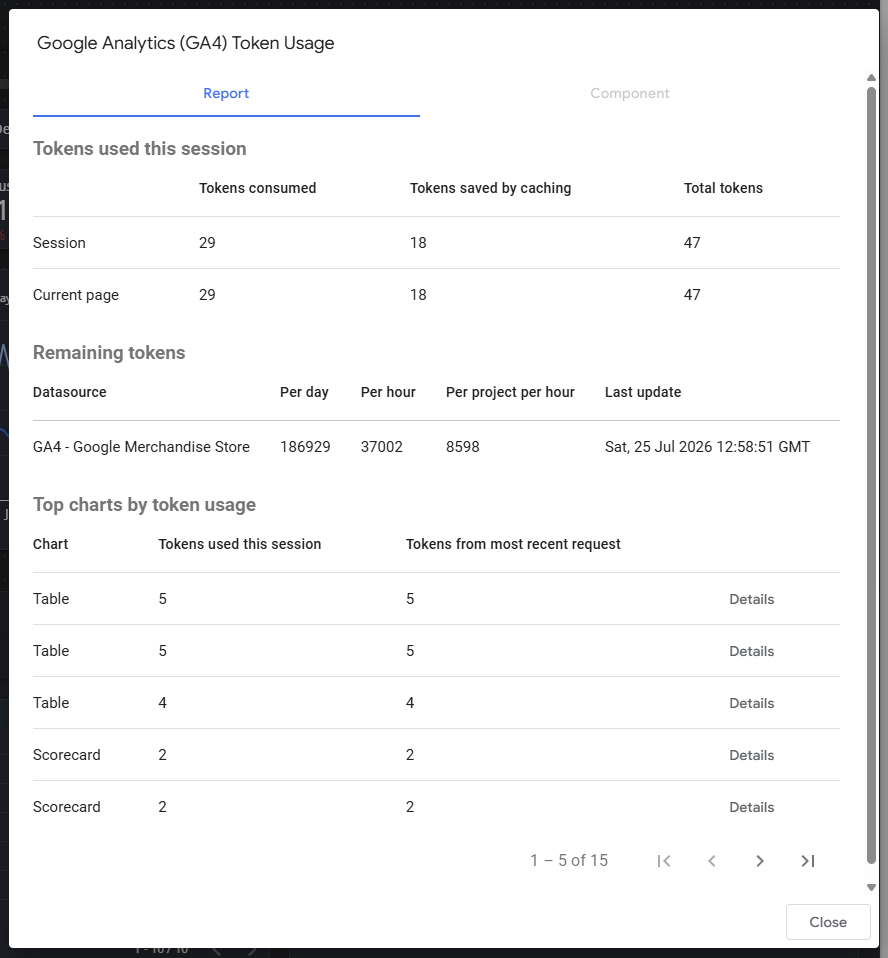Click 'Tokens used this session' column header

click(240, 544)
